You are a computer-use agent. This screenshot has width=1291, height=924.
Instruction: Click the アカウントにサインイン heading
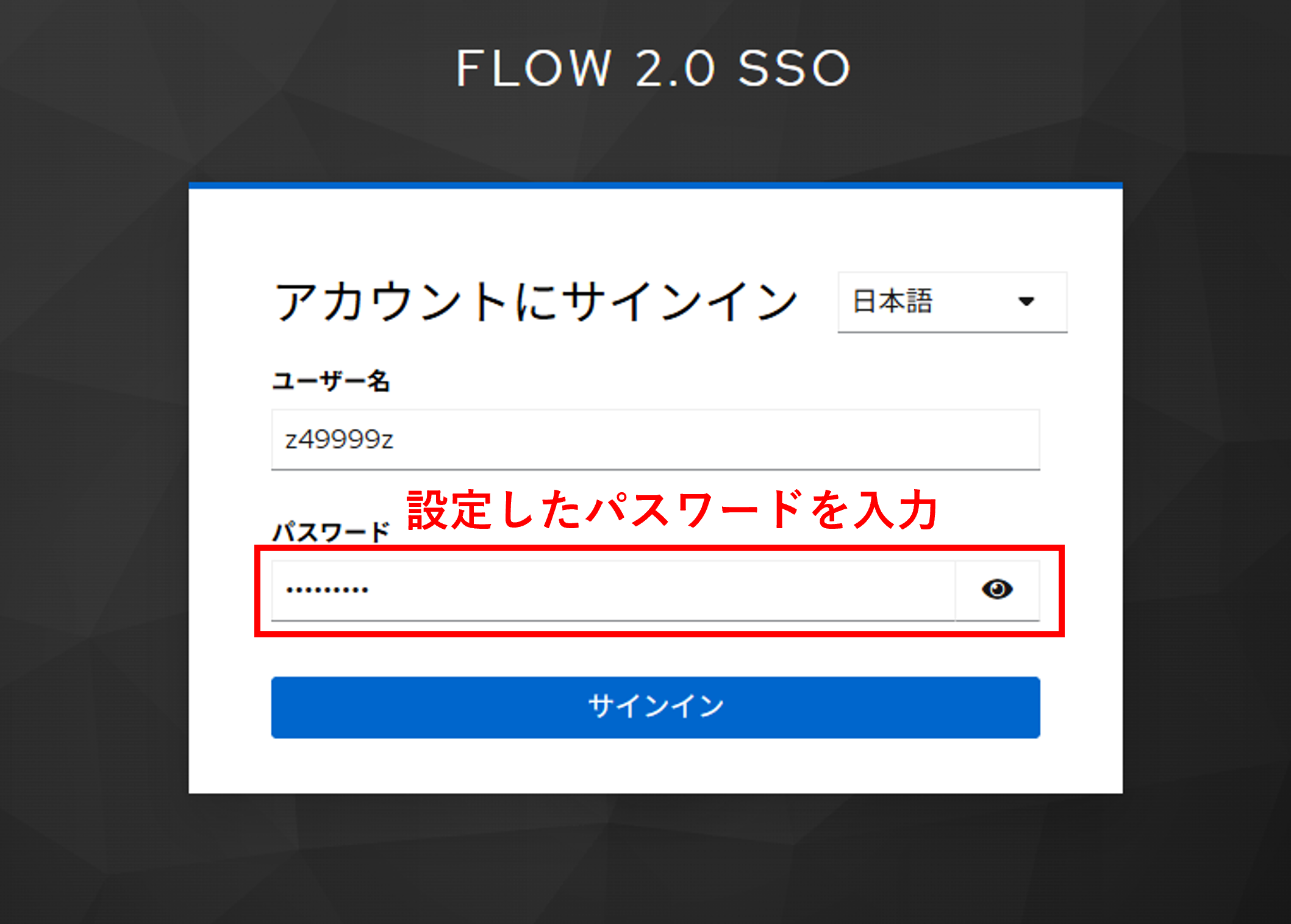tap(536, 301)
